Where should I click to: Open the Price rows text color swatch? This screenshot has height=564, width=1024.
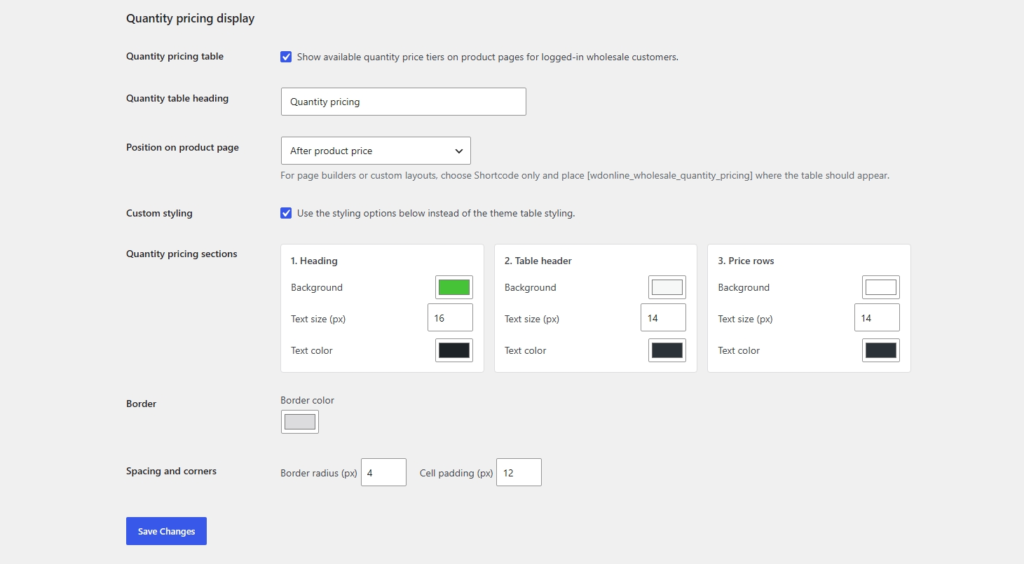coord(880,351)
